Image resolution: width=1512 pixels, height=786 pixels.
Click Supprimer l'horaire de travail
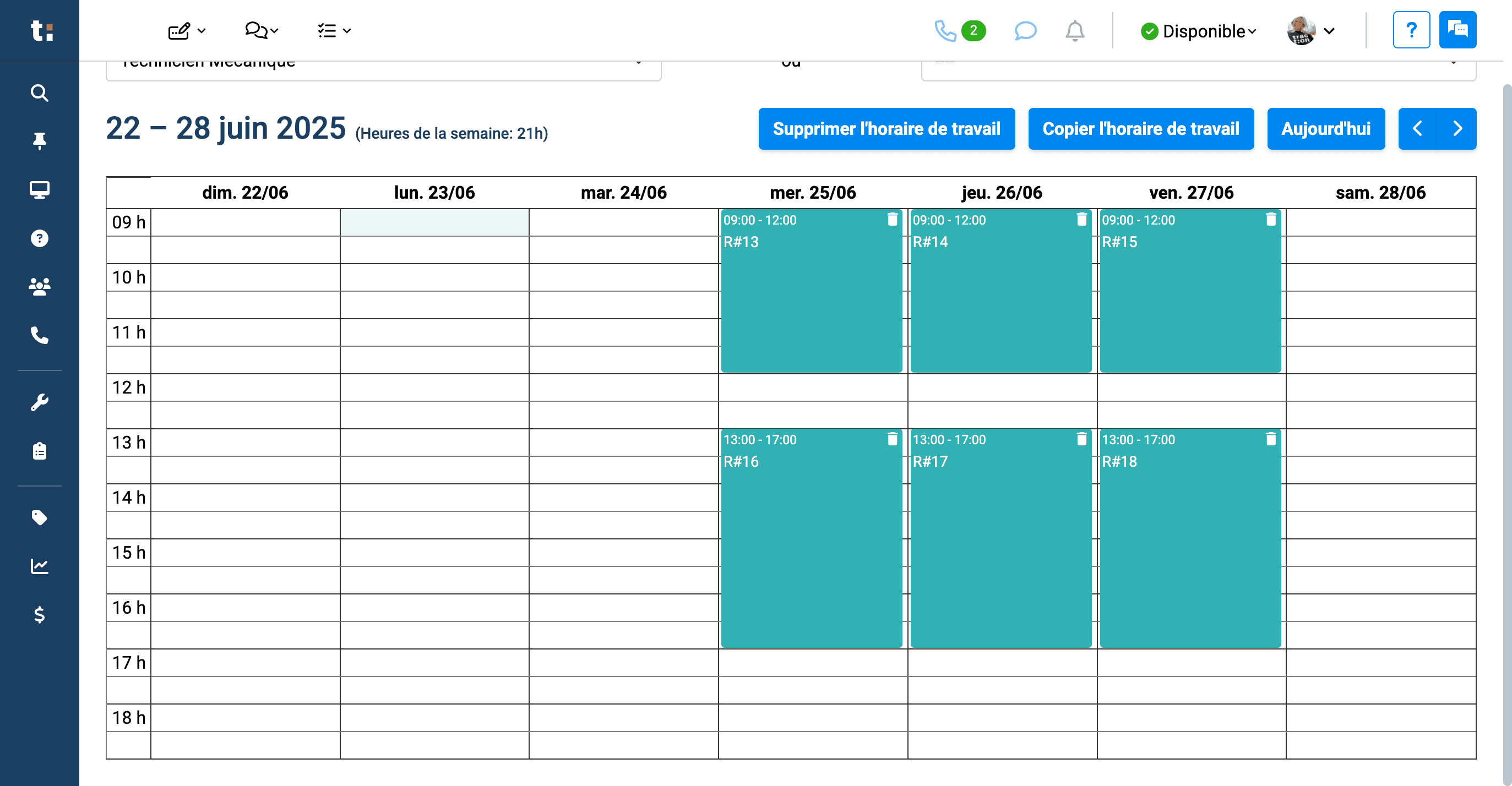886,128
